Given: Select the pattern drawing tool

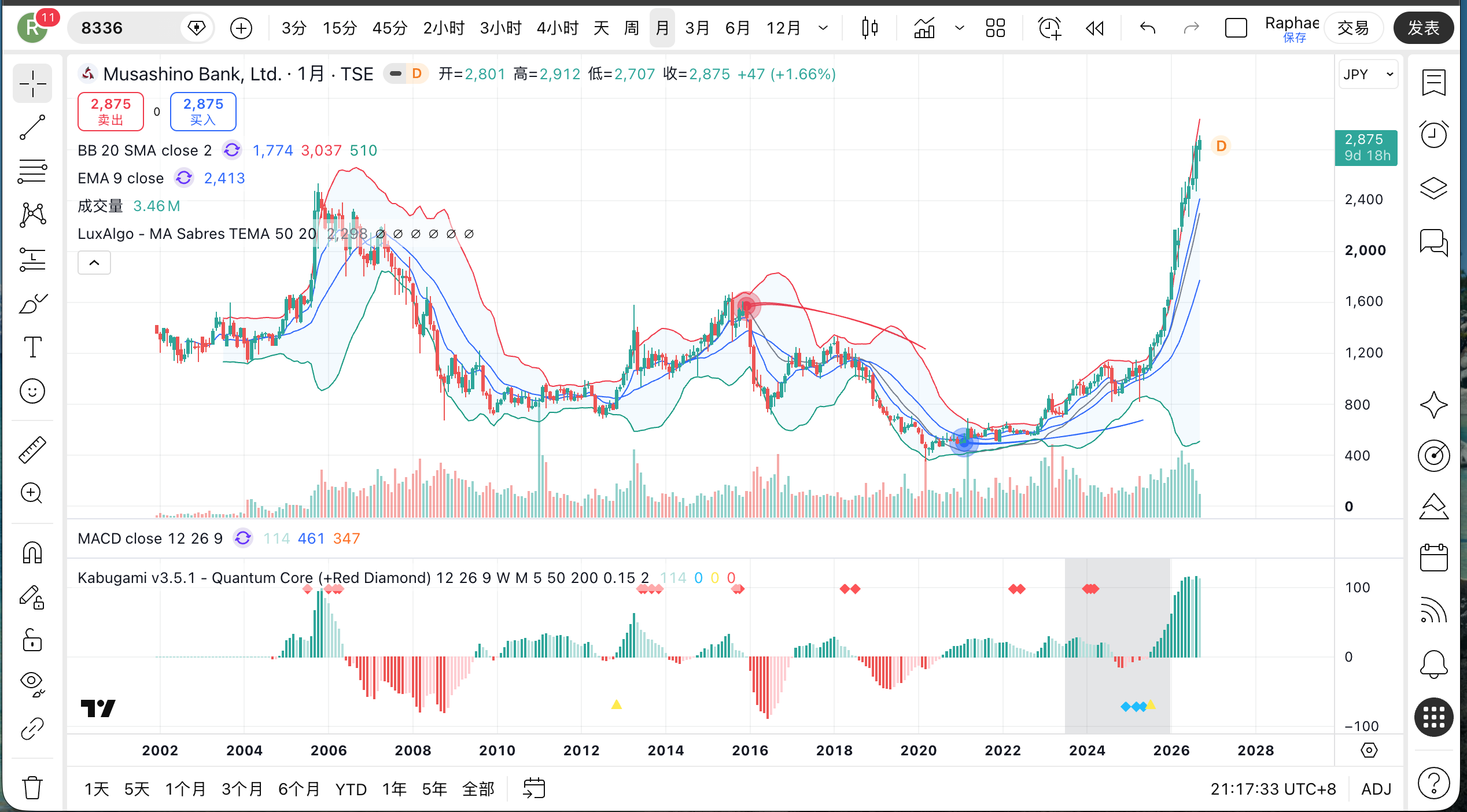Looking at the screenshot, I should tap(32, 215).
